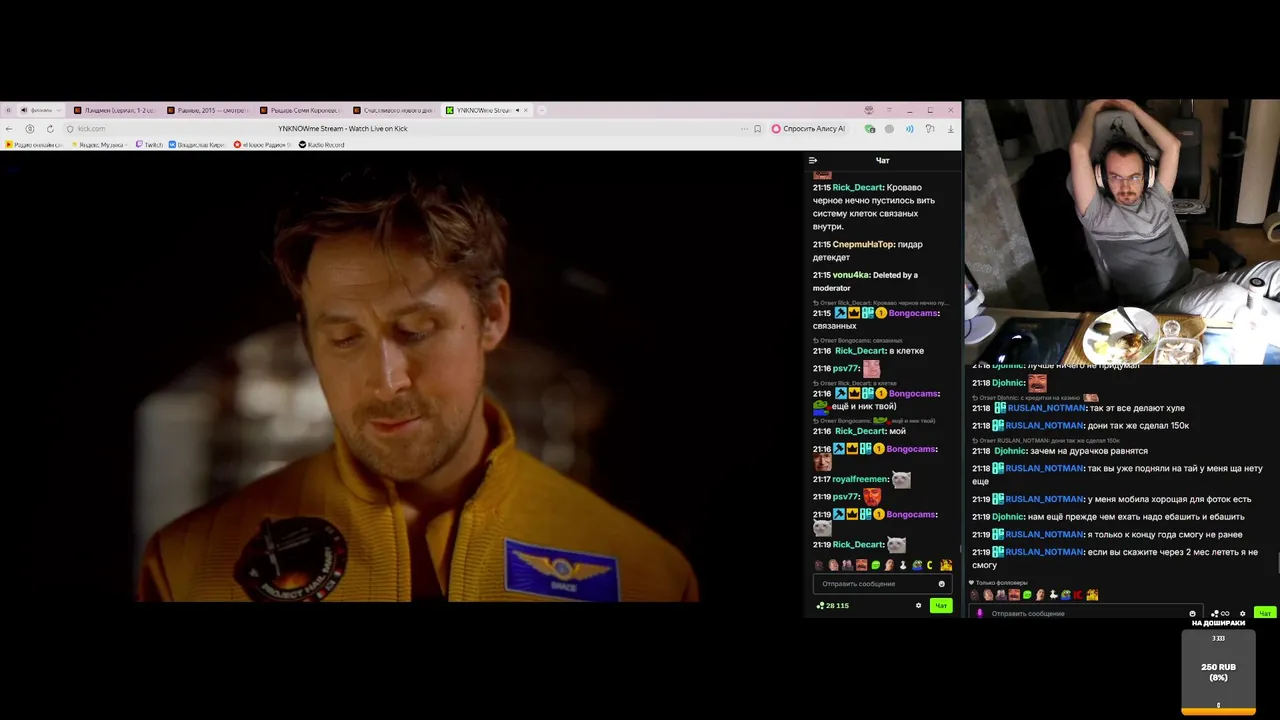
Task: Click the vonu4ka username in chat
Action: click(x=850, y=275)
